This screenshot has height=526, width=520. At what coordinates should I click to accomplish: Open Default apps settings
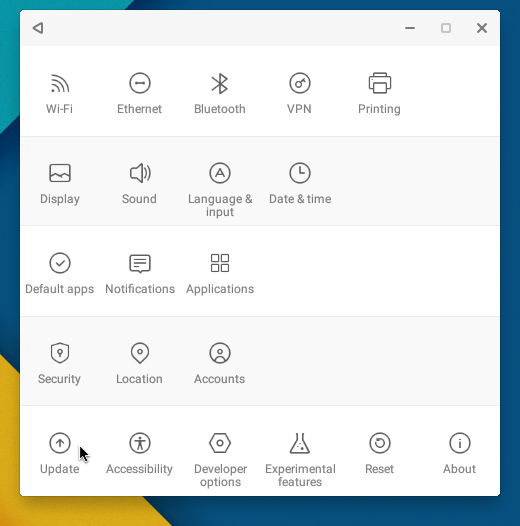tap(60, 273)
